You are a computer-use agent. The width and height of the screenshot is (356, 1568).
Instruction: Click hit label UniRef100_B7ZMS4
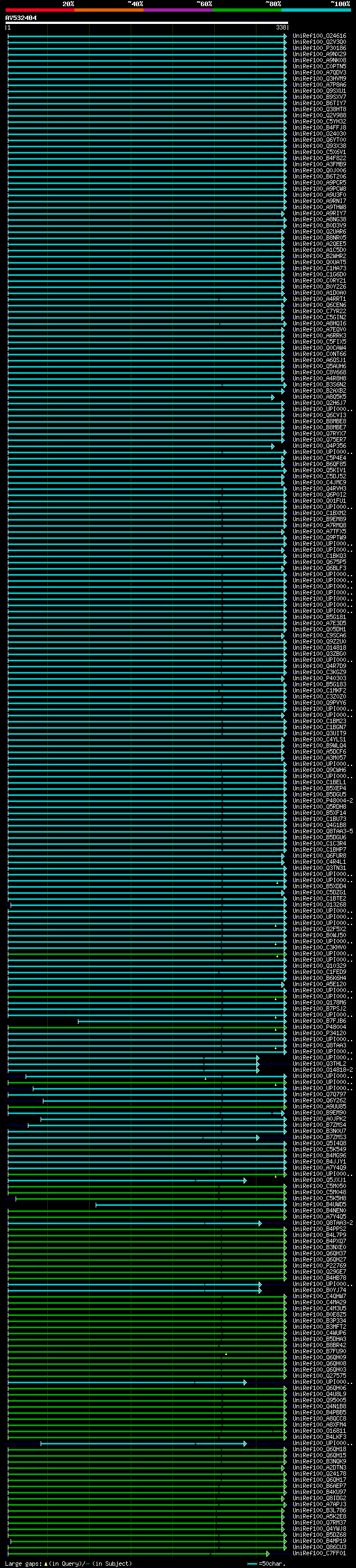tap(319, 1125)
